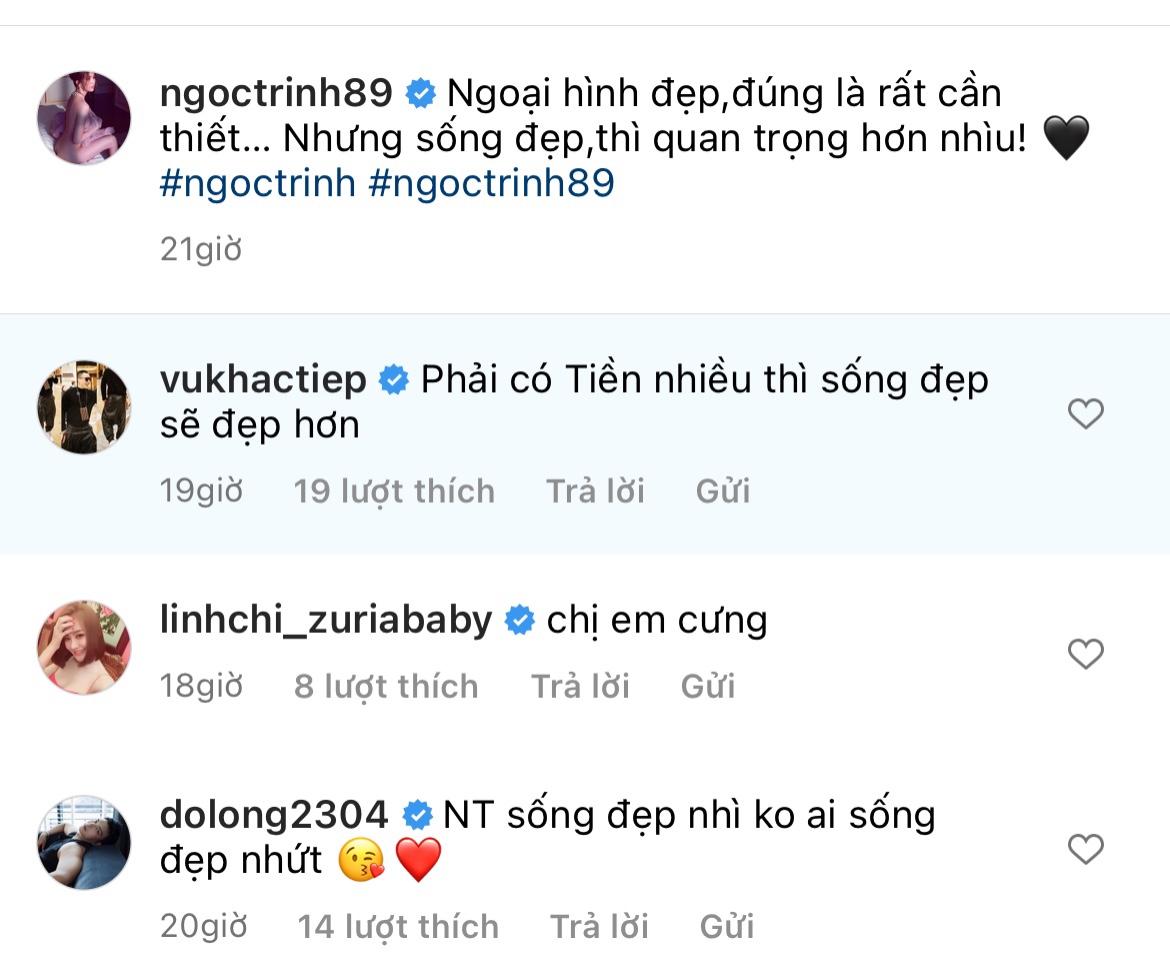Click ngoctrinh89's blue verified badge
1170x974 pixels.
point(419,92)
